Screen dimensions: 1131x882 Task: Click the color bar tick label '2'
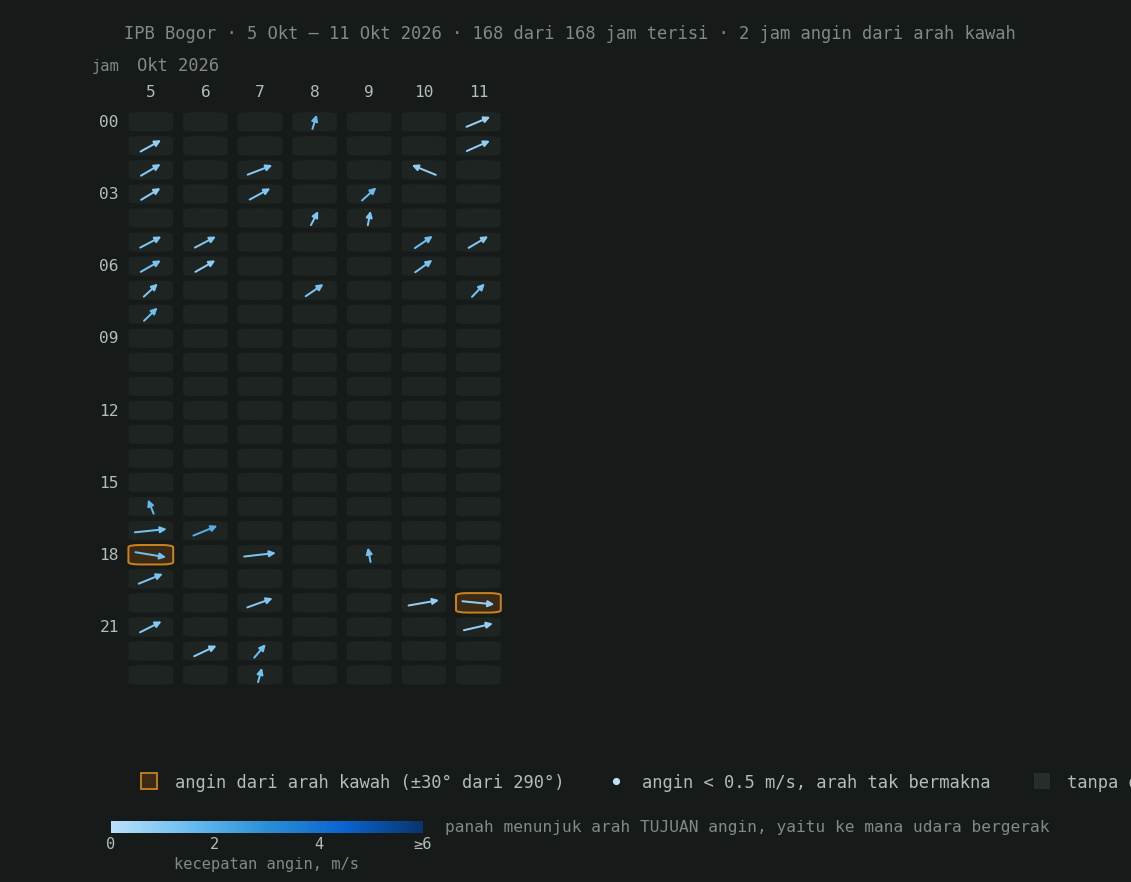click(x=215, y=844)
